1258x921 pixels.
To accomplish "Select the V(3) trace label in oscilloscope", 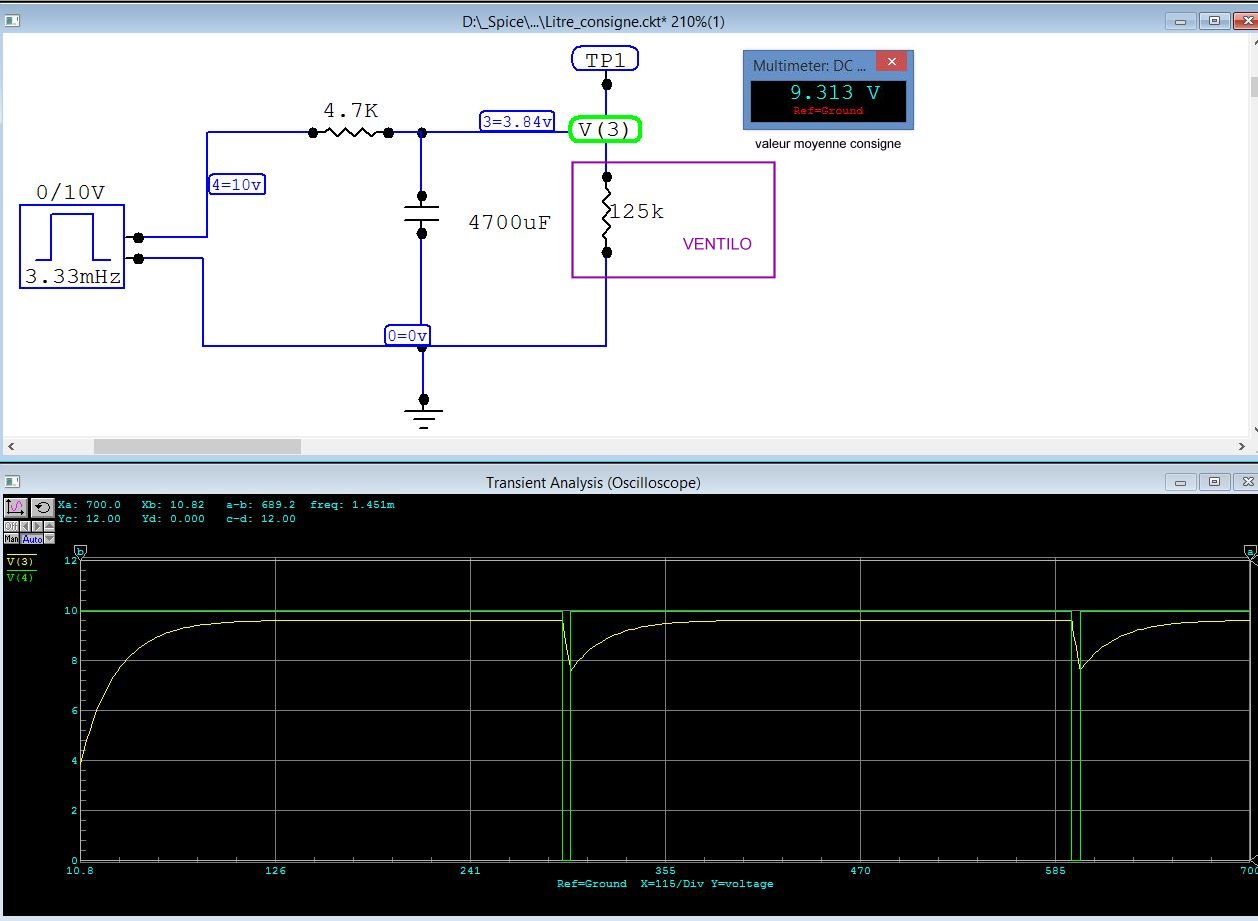I will [x=20, y=562].
